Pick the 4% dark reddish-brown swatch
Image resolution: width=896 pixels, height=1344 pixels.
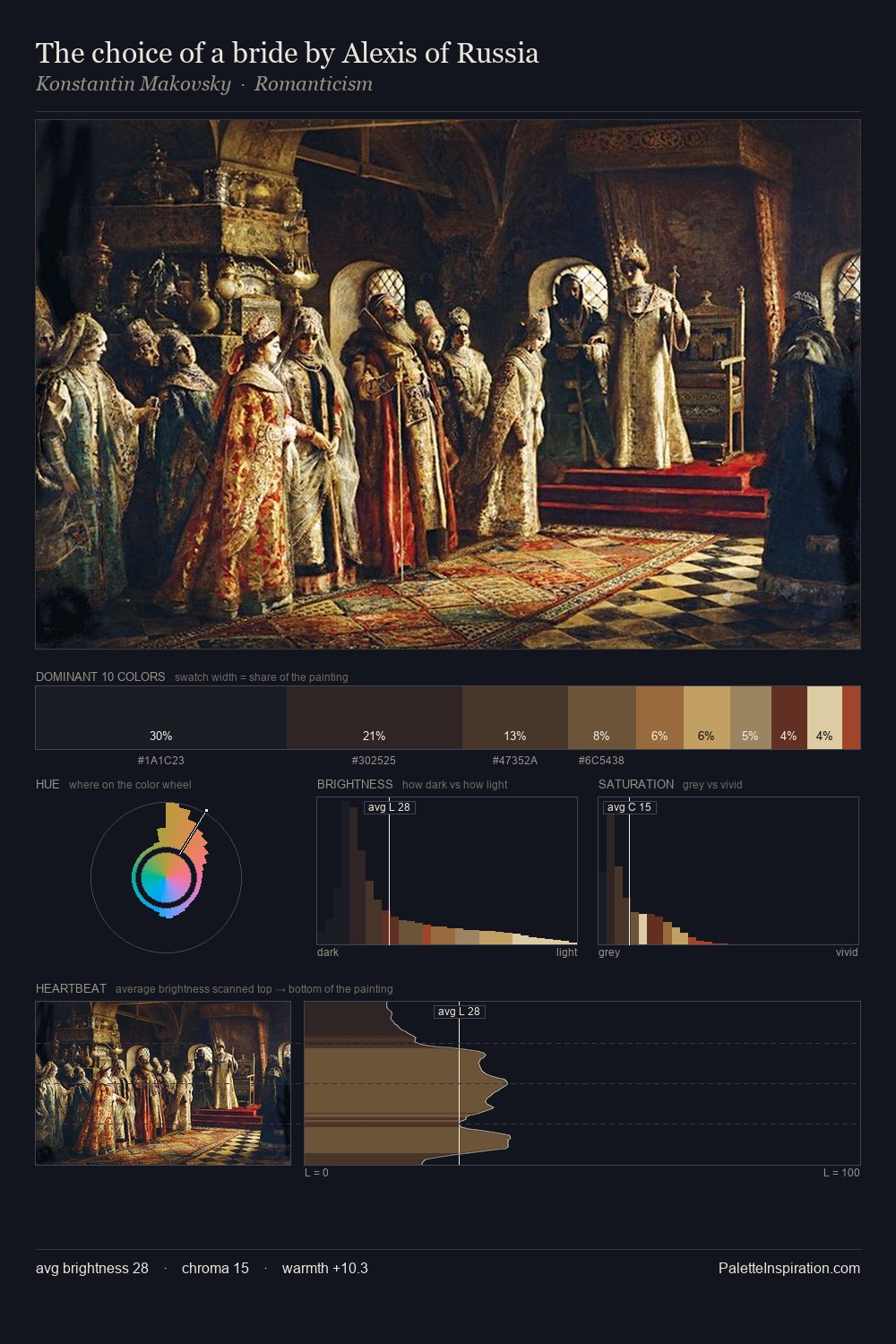tap(789, 717)
